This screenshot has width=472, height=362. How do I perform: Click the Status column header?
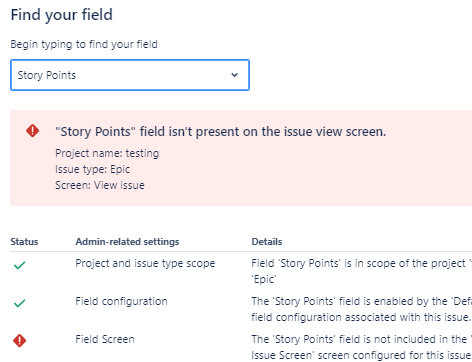(24, 242)
